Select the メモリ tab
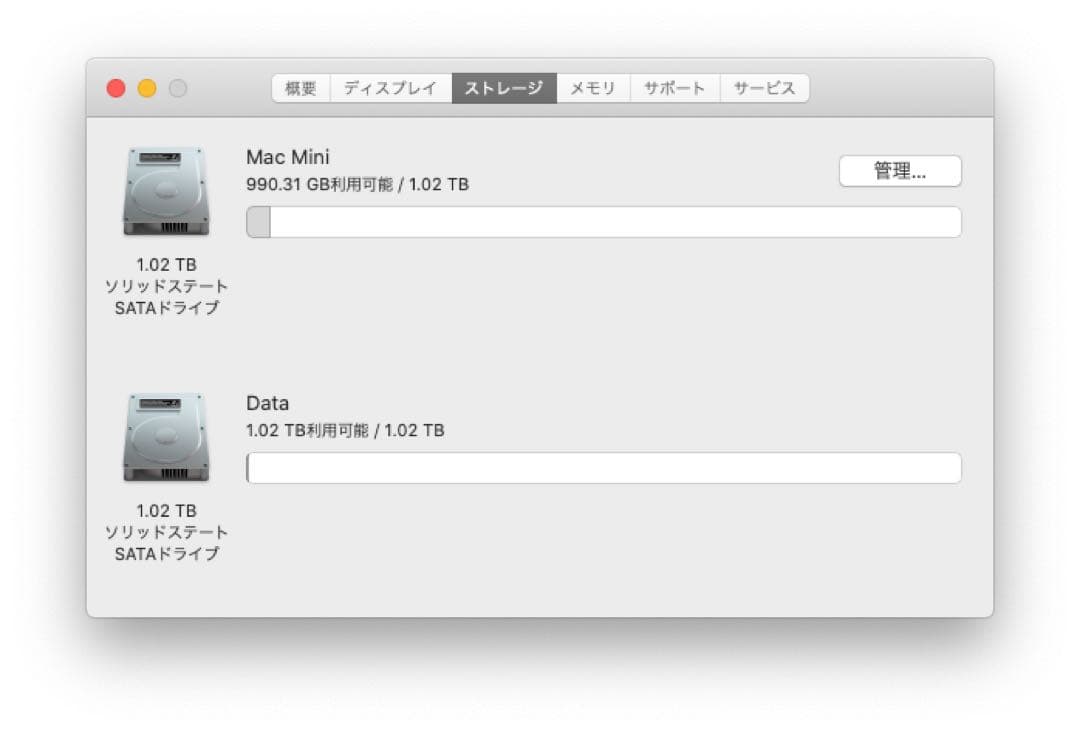Screen dimensions: 1080x732 [x=593, y=87]
